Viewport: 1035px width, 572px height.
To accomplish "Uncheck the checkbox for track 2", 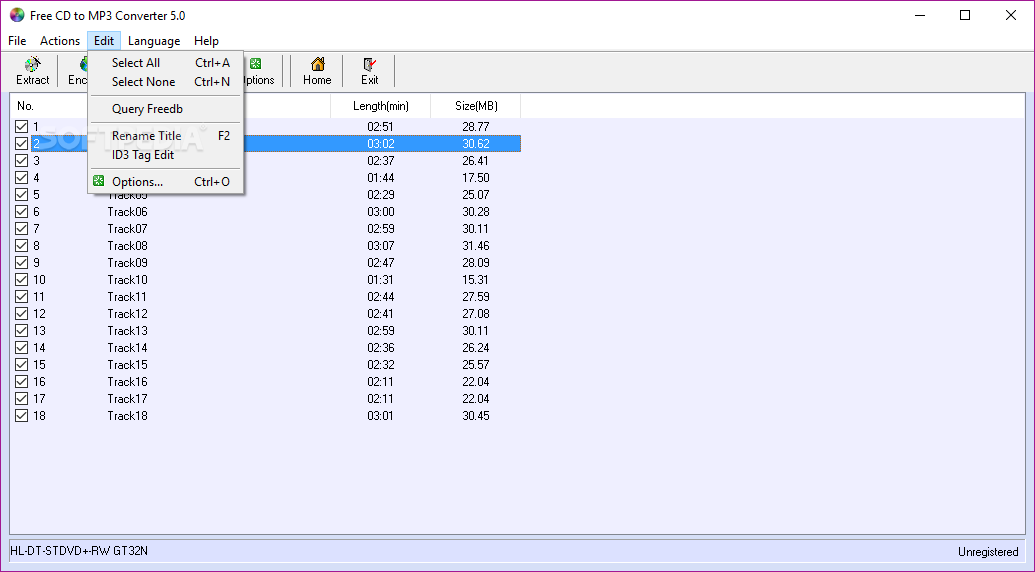I will pyautogui.click(x=22, y=143).
